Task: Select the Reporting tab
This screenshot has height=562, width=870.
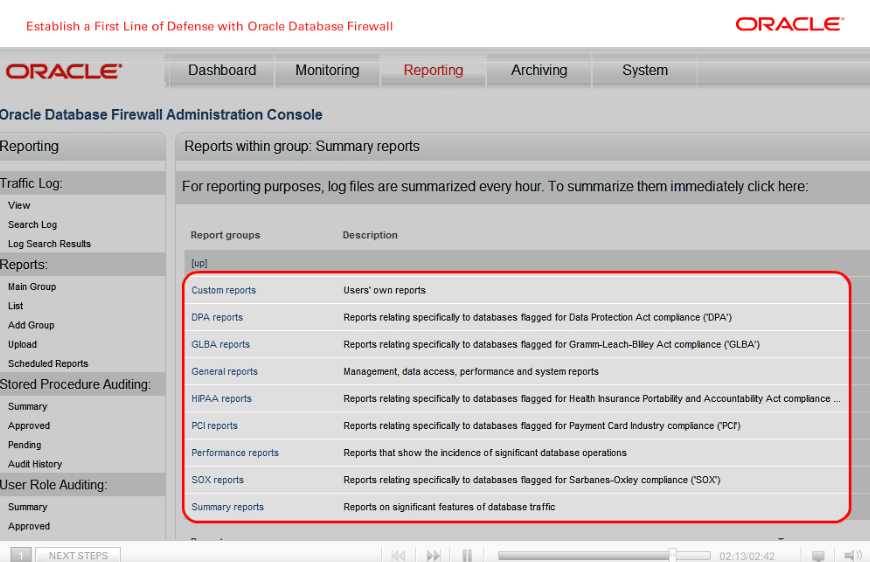Action: 433,70
